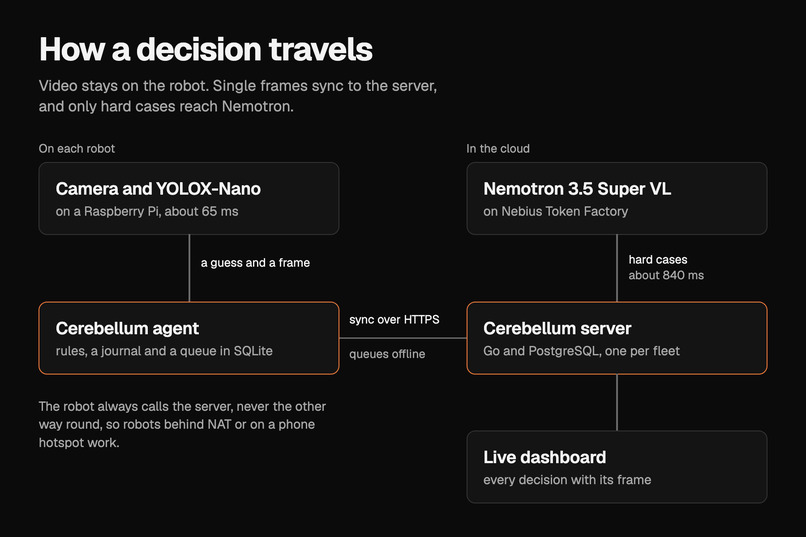This screenshot has width=806, height=537.
Task: Click the 'hard cases' connector label
Action: [657, 260]
